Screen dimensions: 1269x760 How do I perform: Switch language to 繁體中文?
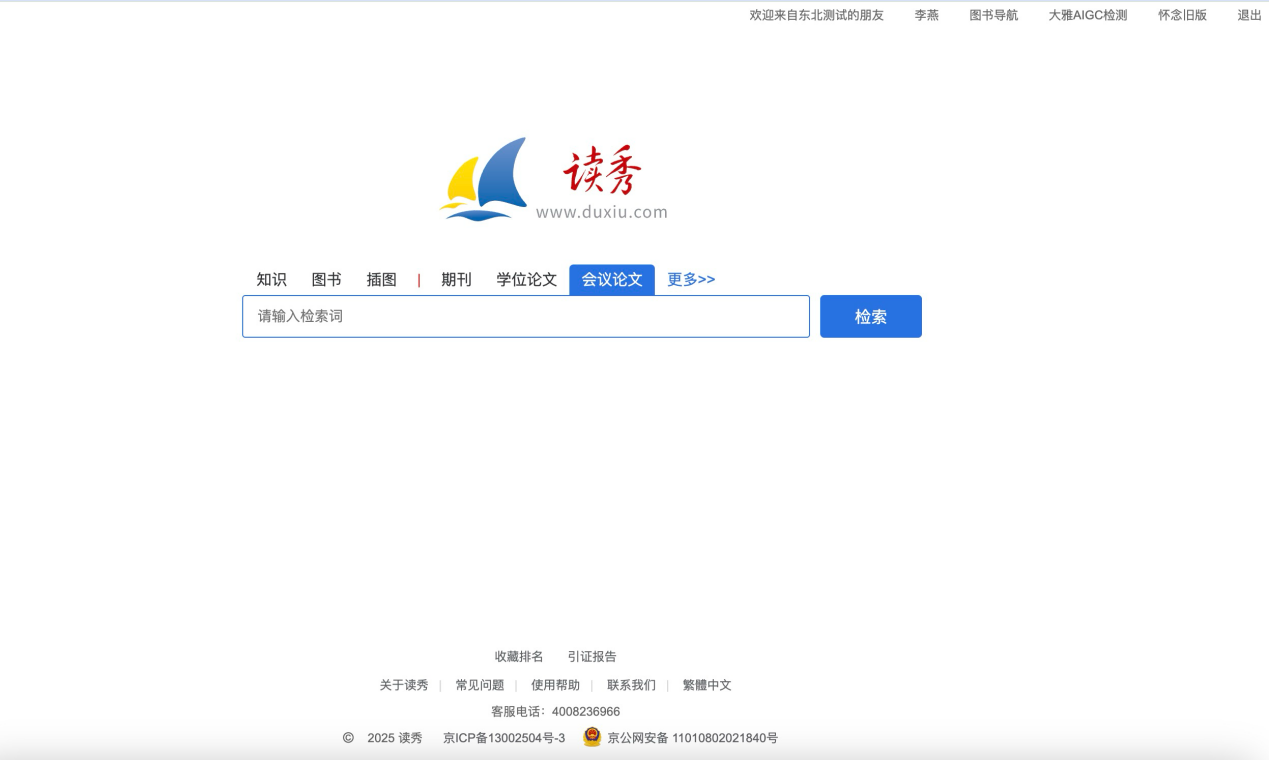[x=707, y=685]
